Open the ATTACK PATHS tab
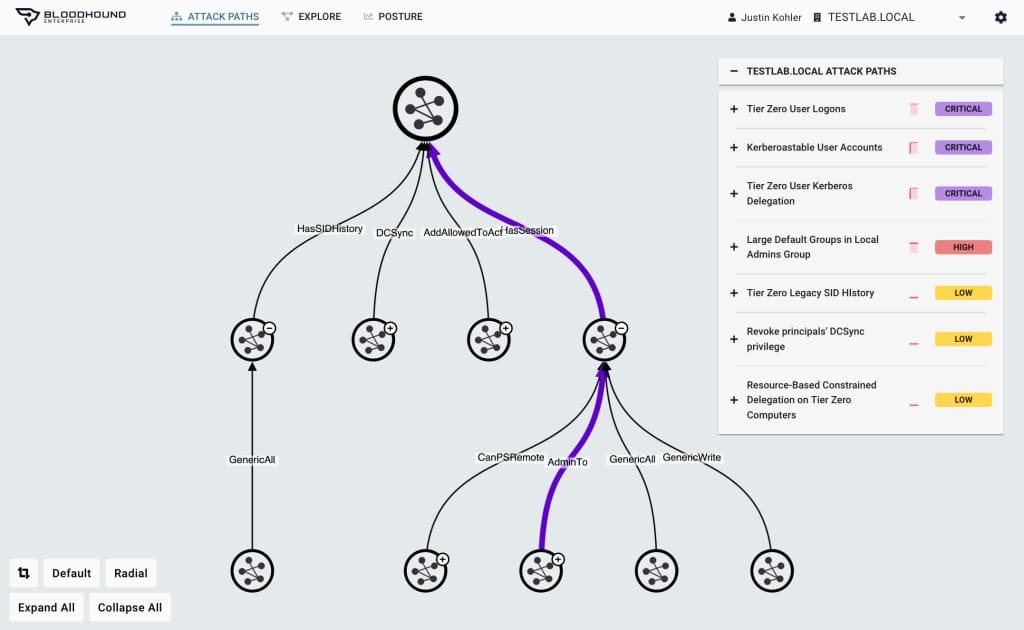 215,16
